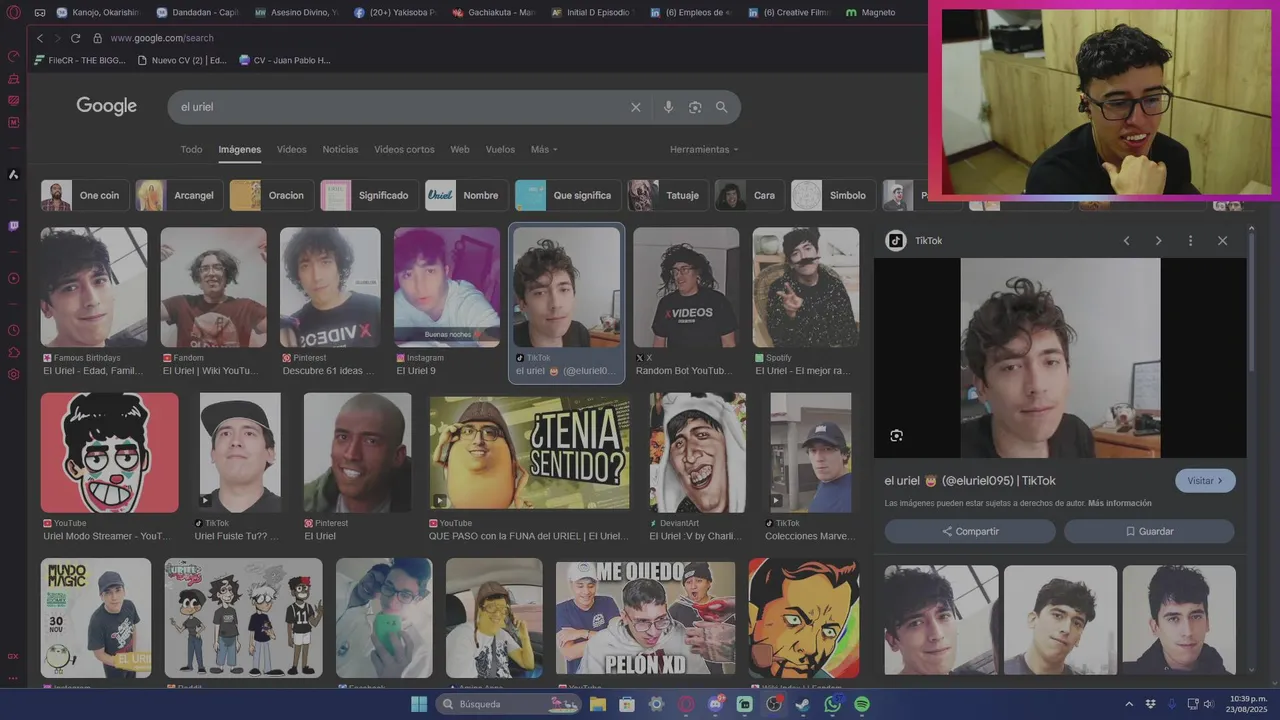Click the site info lock icon

pyautogui.click(x=97, y=38)
